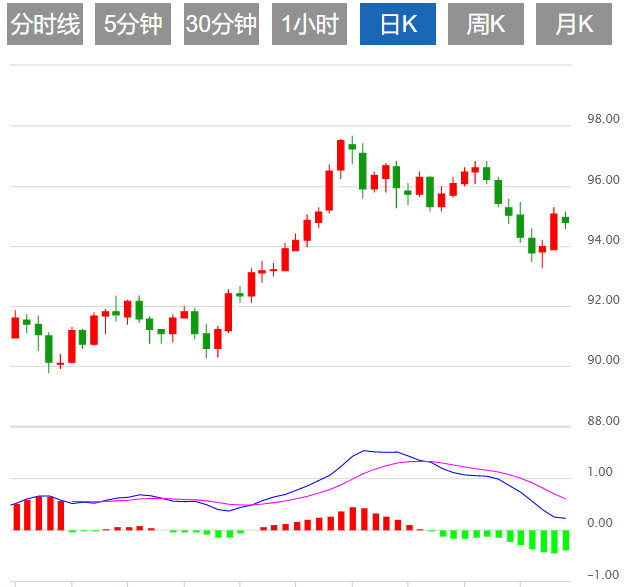Open the 月K monthly chart

(573, 25)
